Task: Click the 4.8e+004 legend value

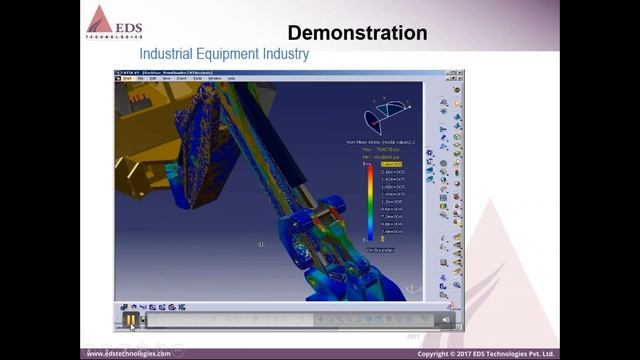Action: [392, 224]
